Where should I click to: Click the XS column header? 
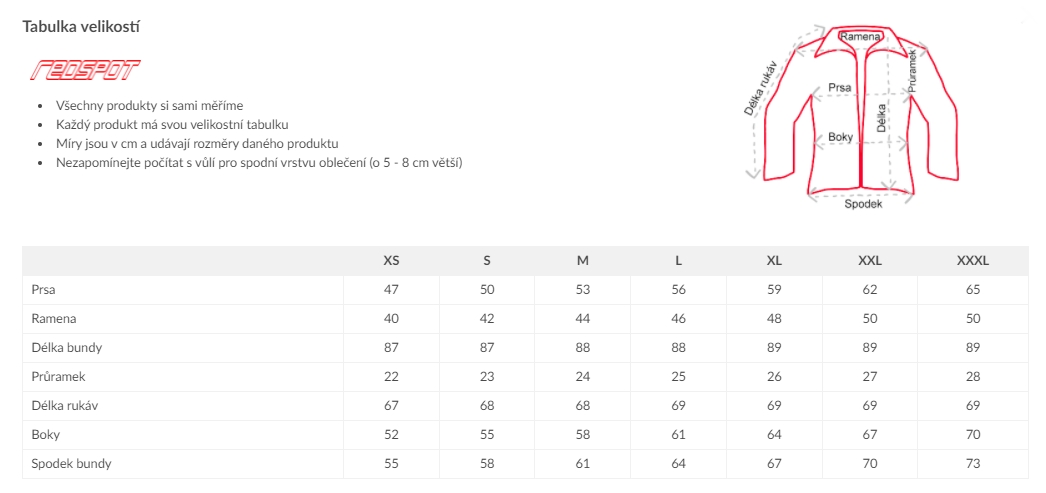point(392,261)
